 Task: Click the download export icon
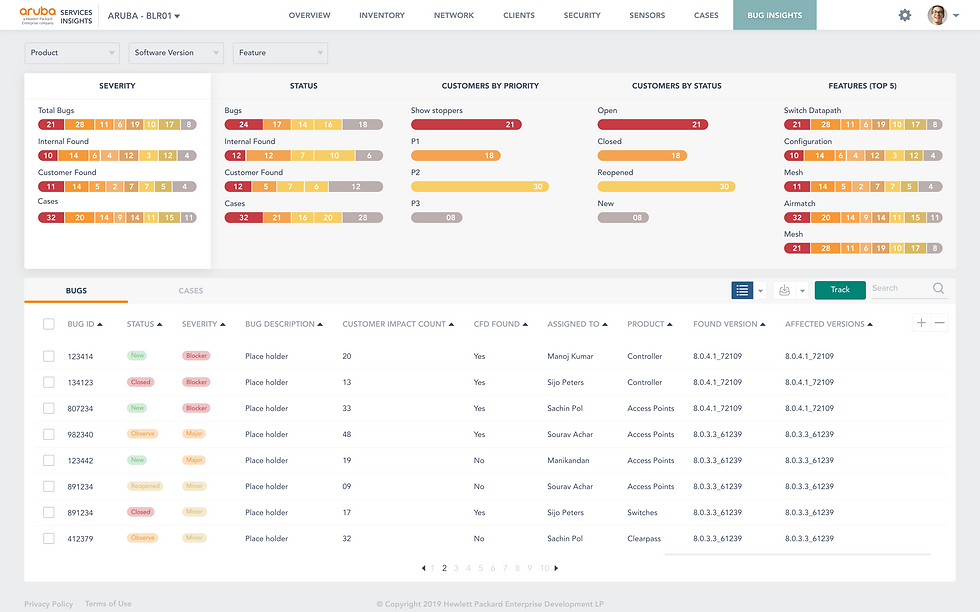coord(784,290)
